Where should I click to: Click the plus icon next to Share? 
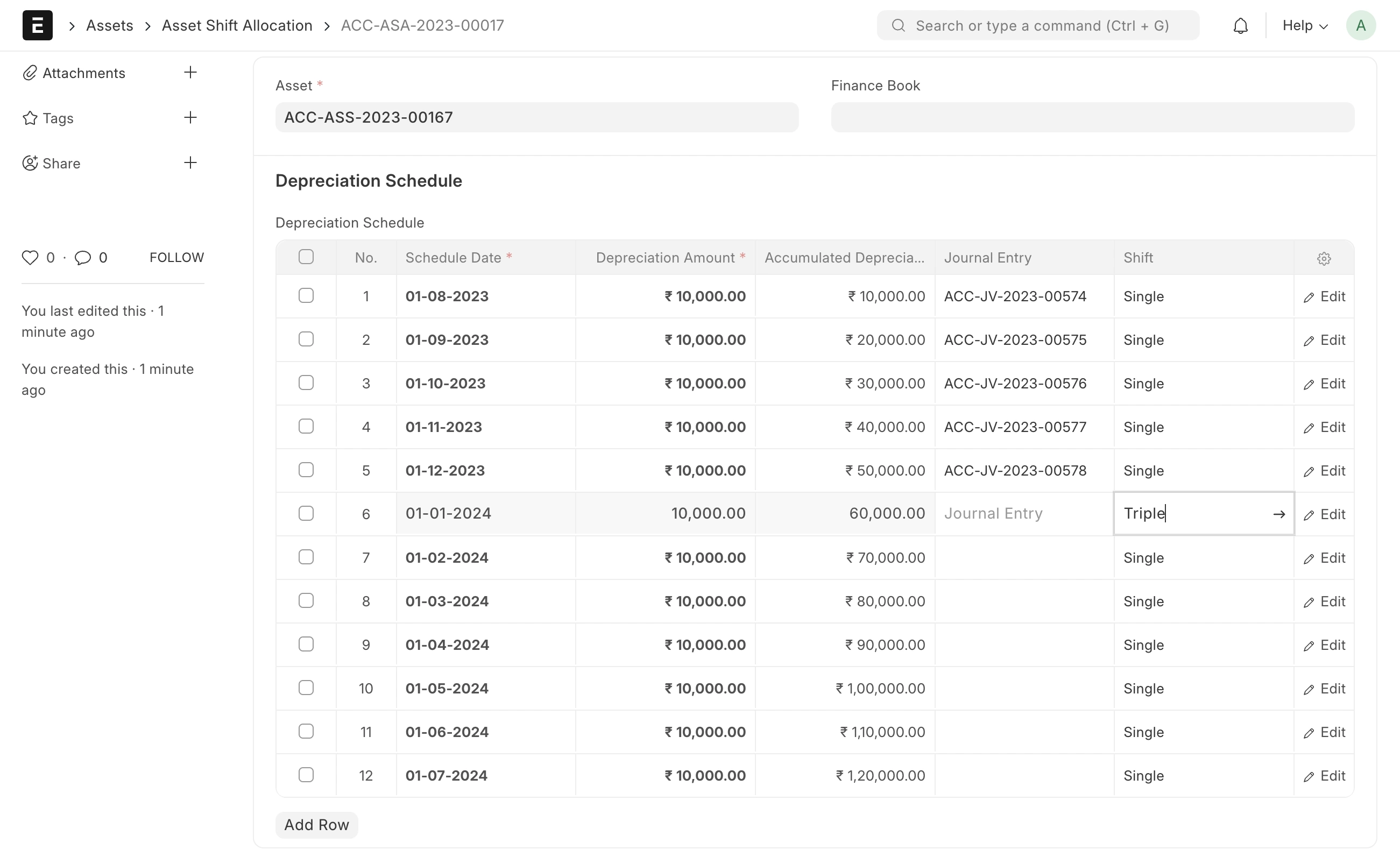[190, 162]
